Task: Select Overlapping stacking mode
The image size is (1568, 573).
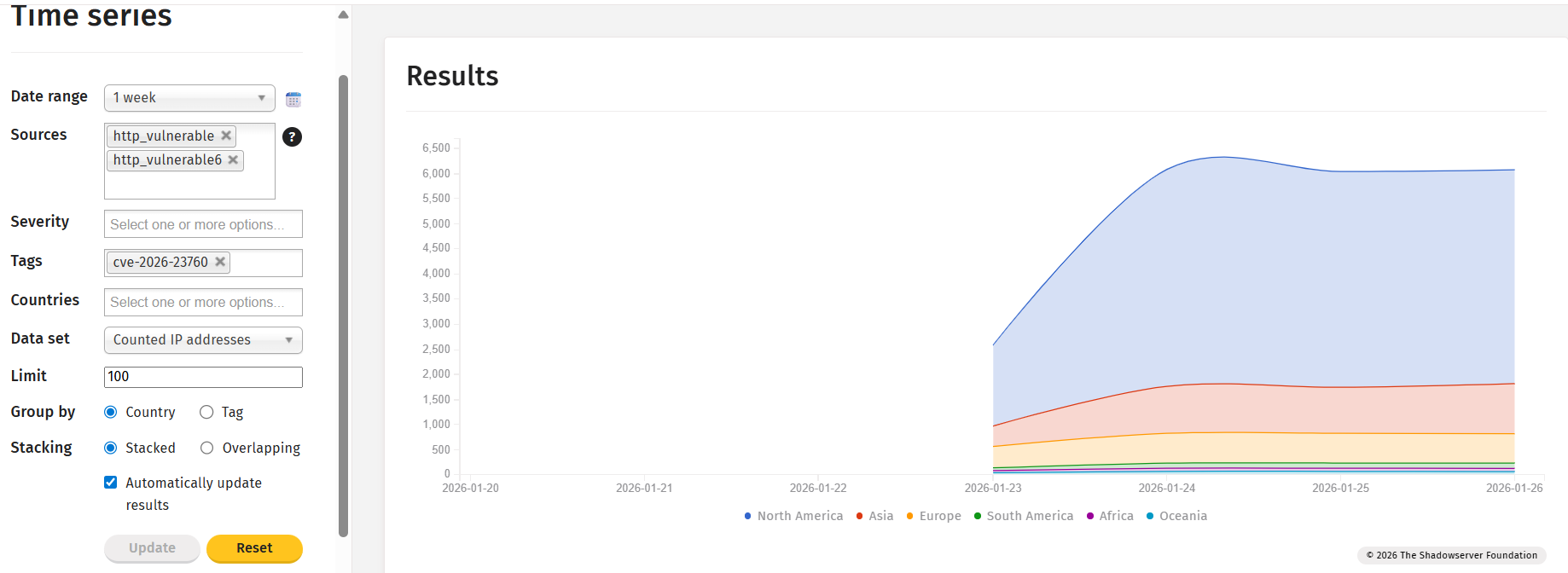Action: (x=206, y=449)
